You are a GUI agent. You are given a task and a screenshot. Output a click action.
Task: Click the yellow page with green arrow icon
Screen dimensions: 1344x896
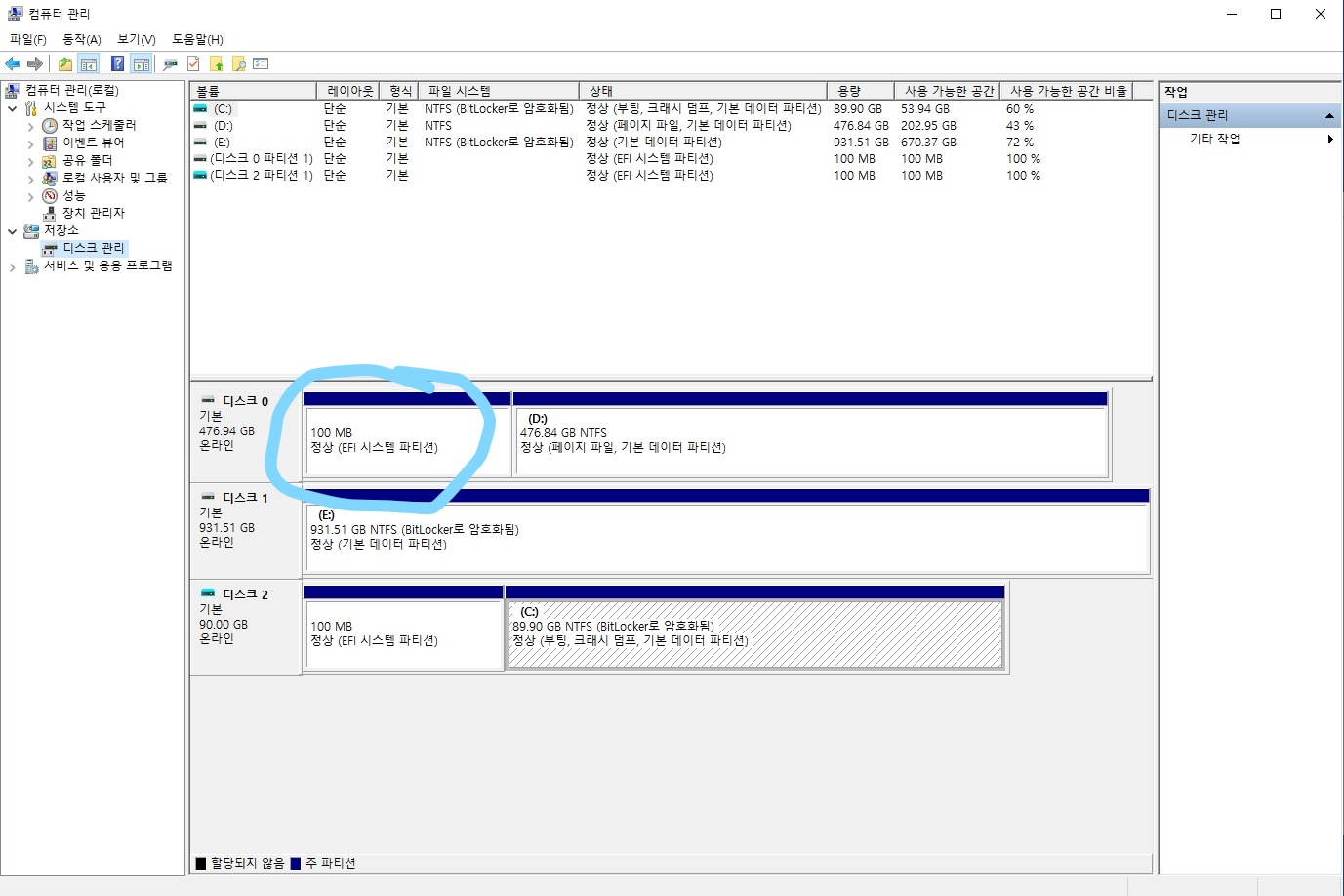tap(216, 64)
